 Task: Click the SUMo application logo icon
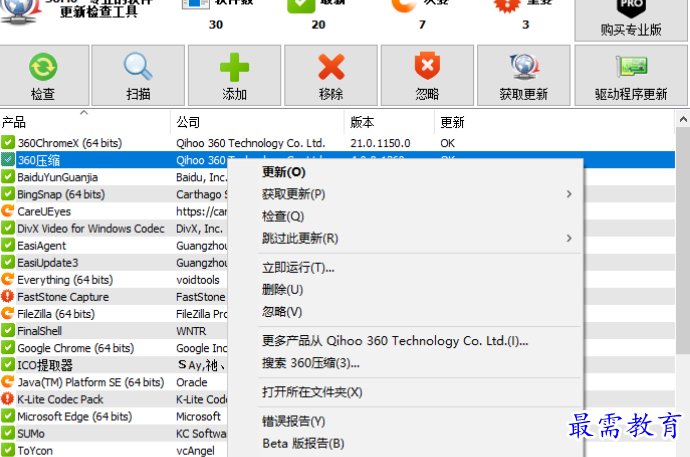tap(21, 11)
